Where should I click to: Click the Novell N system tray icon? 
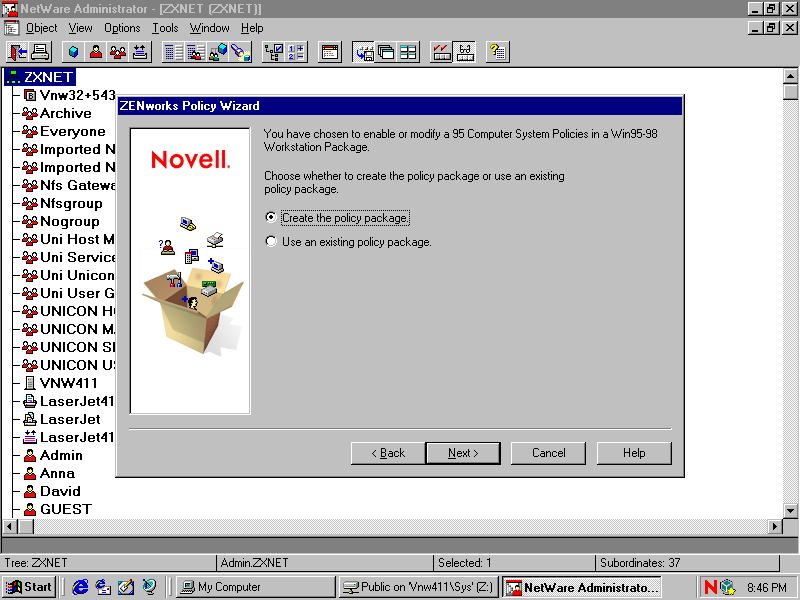pos(710,587)
